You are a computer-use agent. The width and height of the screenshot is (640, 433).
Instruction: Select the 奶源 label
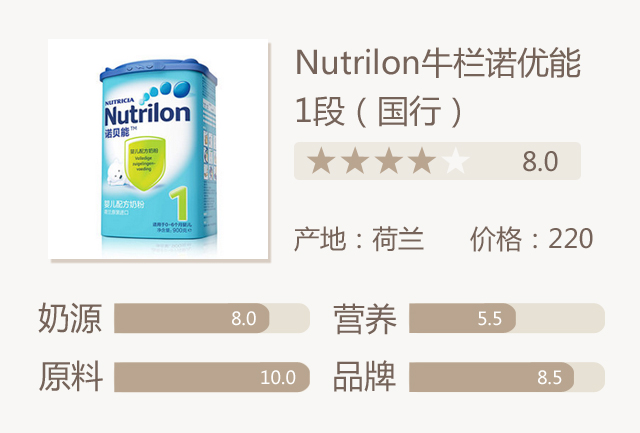point(70,318)
